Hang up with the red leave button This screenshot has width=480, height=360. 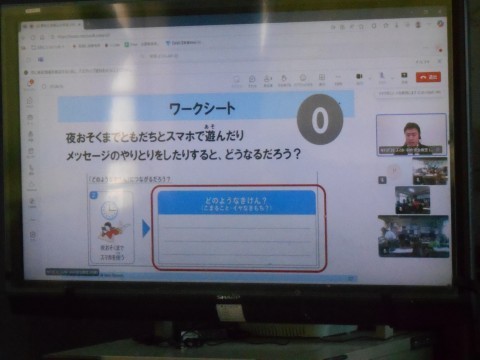[x=428, y=77]
